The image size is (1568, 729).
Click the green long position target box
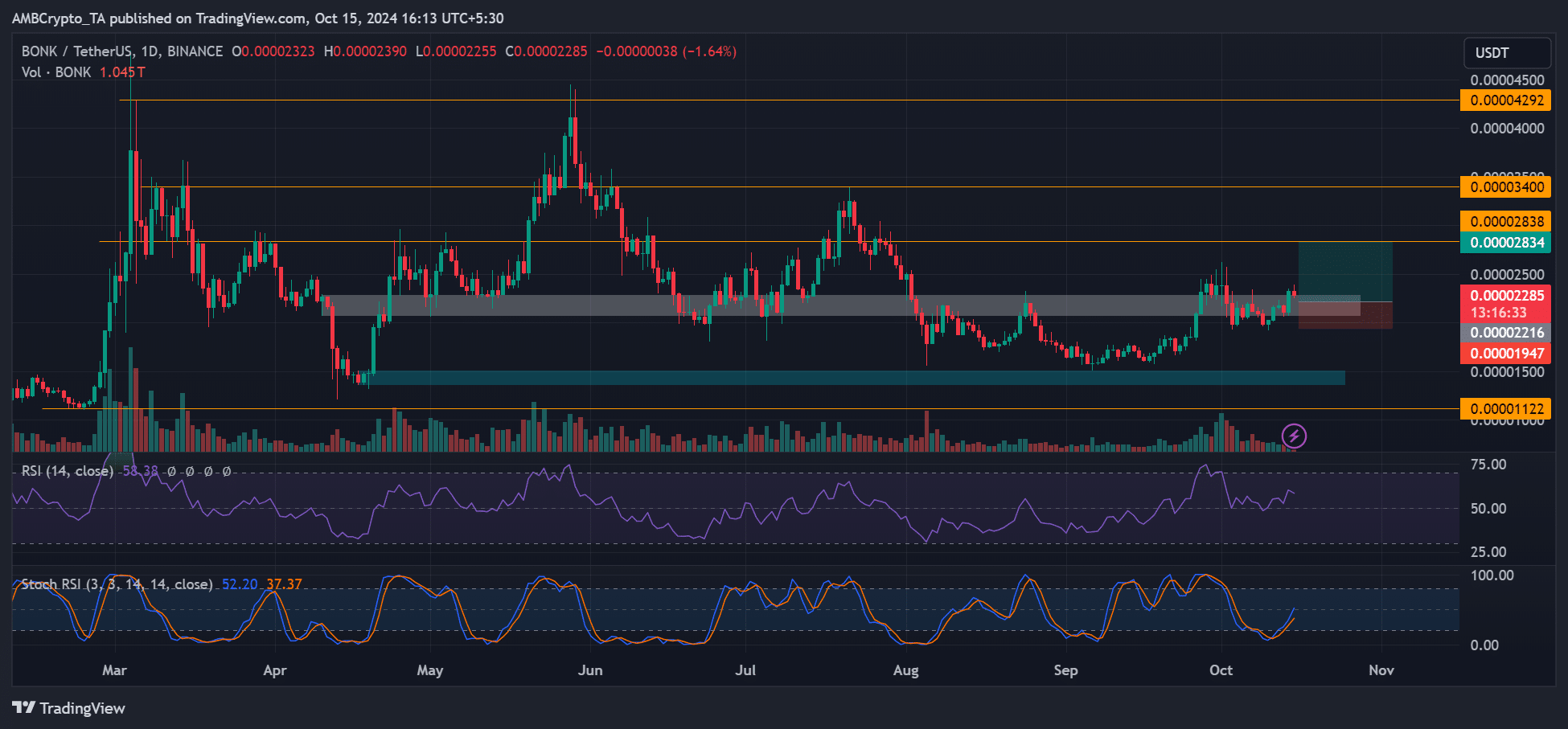pyautogui.click(x=1345, y=272)
